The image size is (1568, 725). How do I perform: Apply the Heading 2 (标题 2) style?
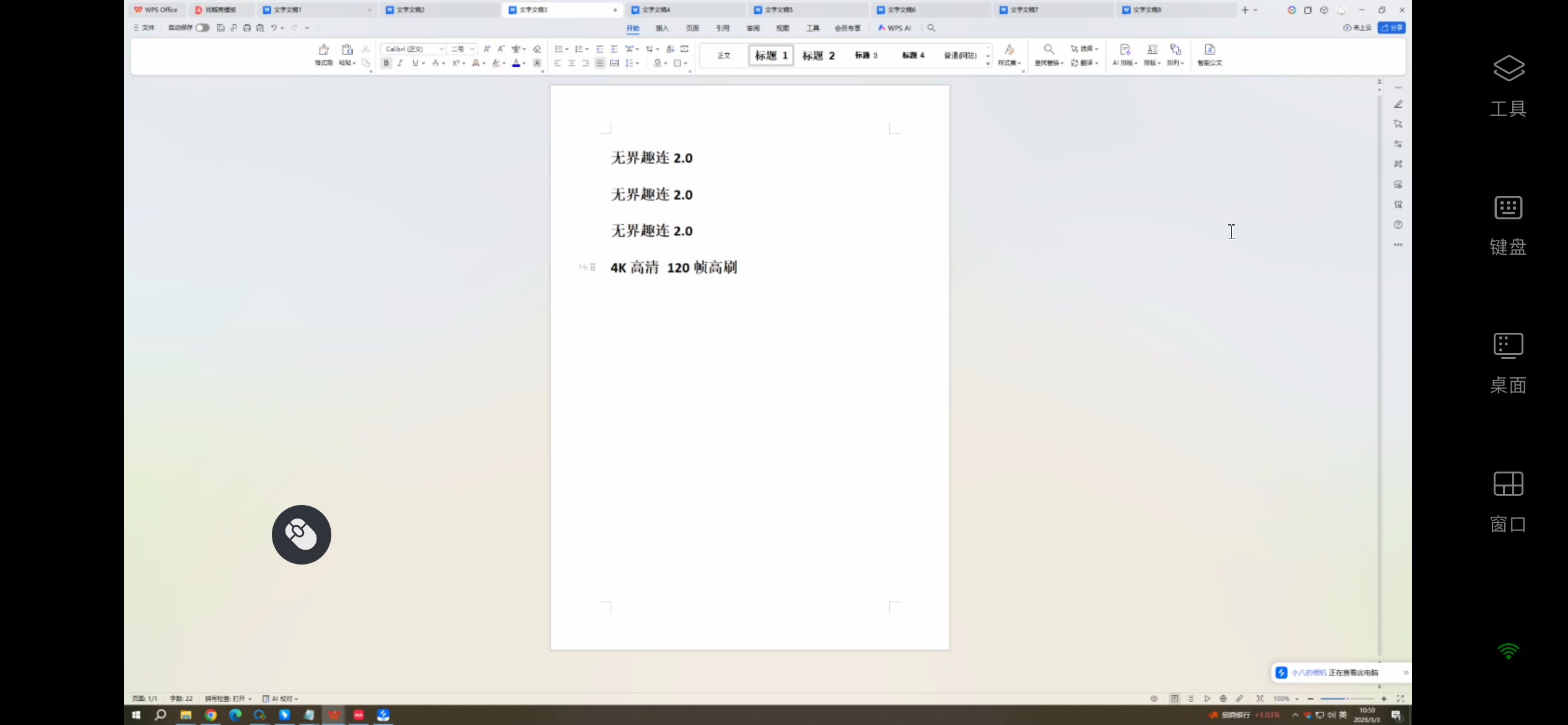point(818,56)
